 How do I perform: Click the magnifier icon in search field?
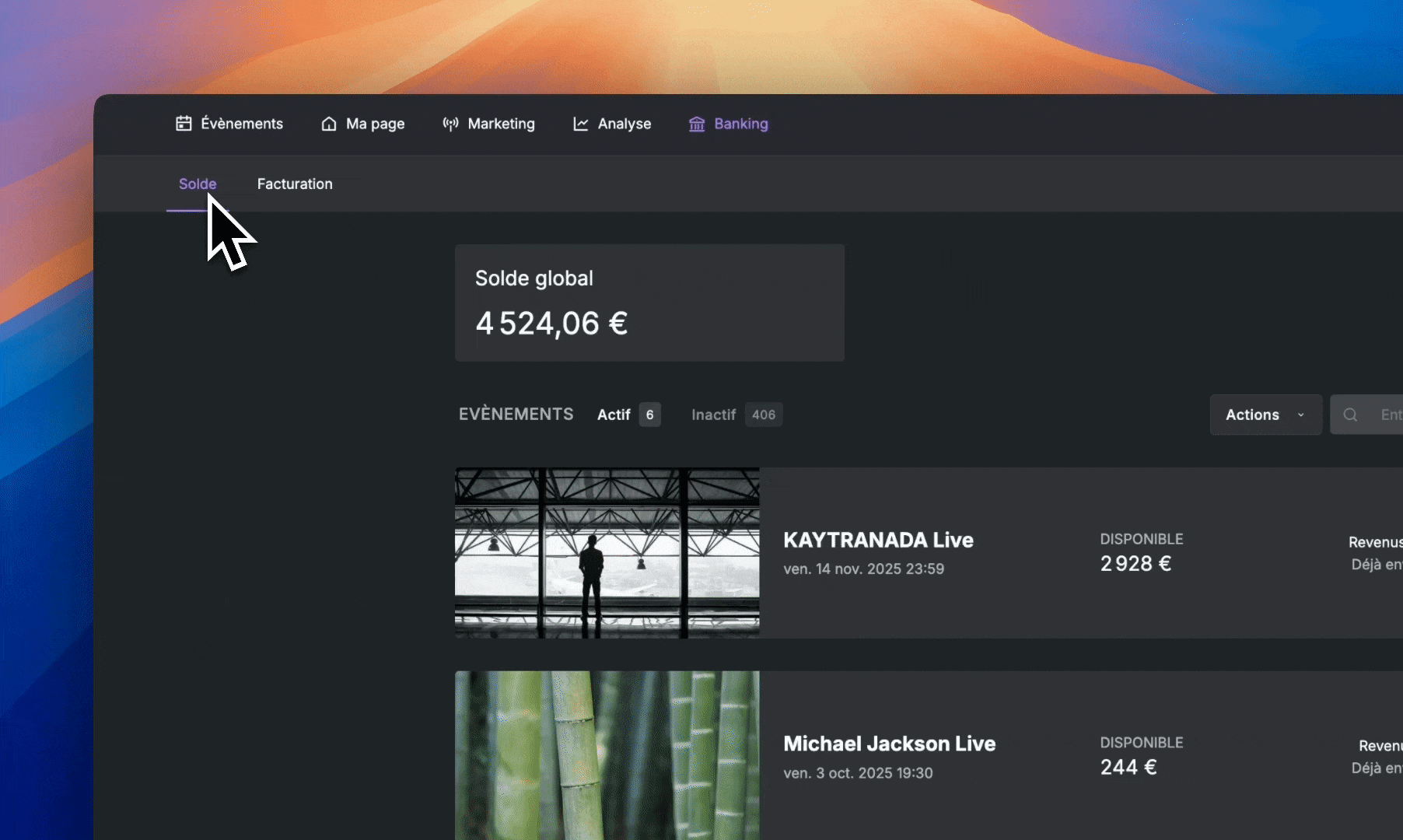[1351, 415]
